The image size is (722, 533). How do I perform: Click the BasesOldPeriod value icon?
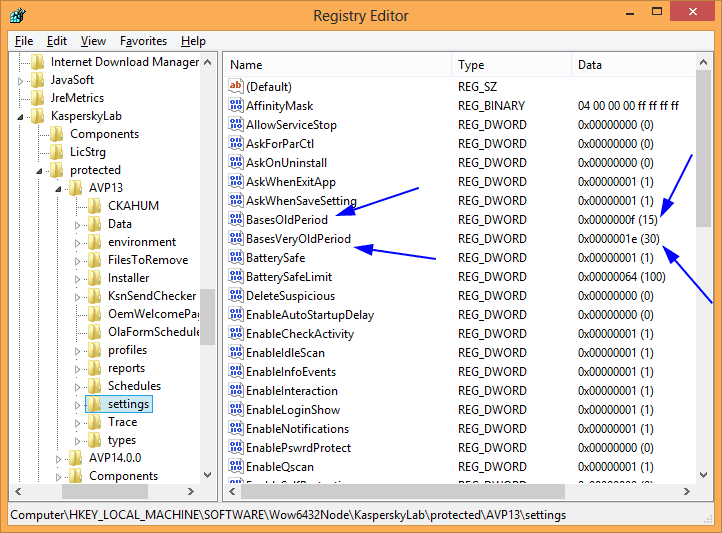coord(236,219)
